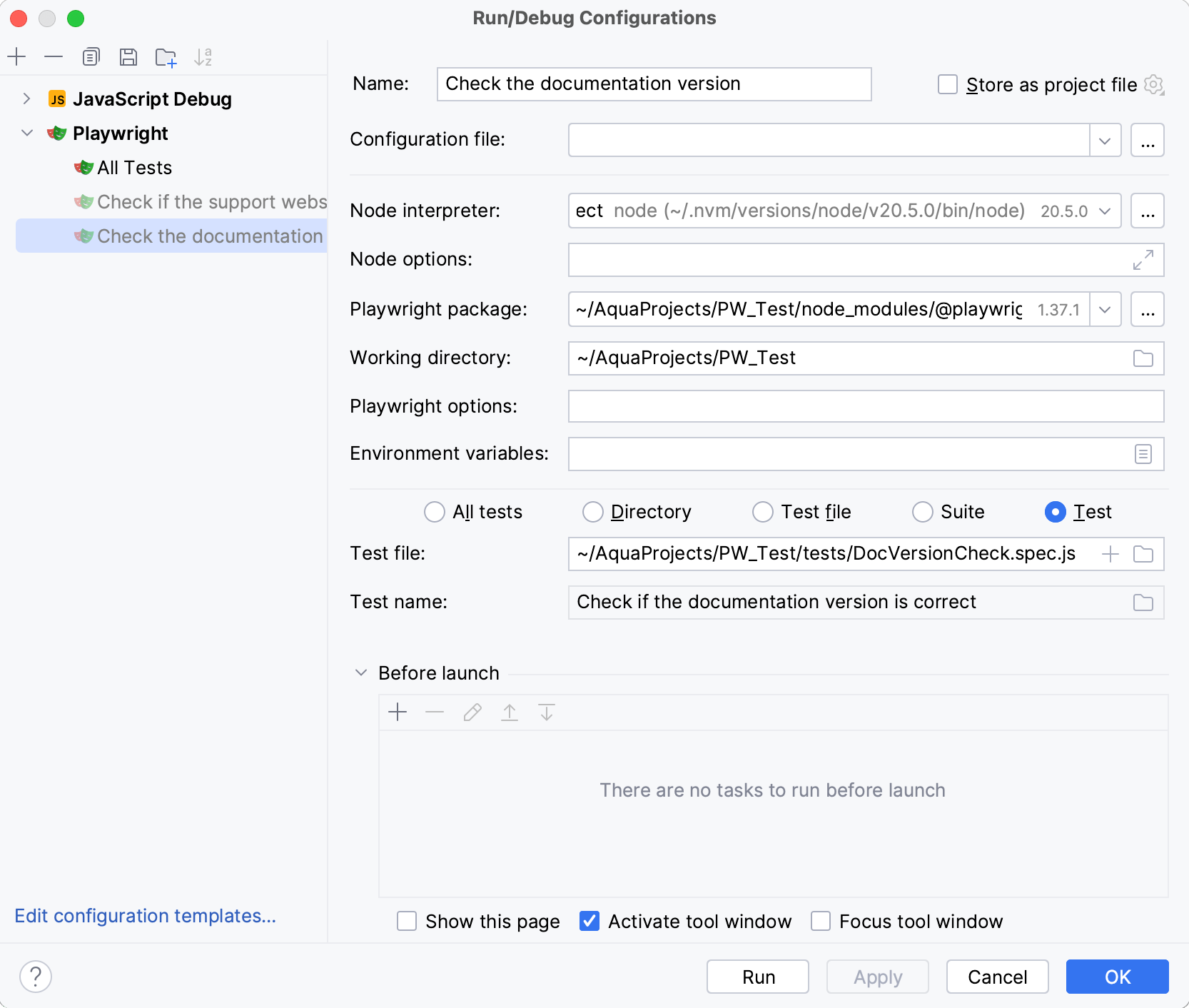Add a new run configuration
Viewport: 1189px width, 1008px height.
[16, 56]
